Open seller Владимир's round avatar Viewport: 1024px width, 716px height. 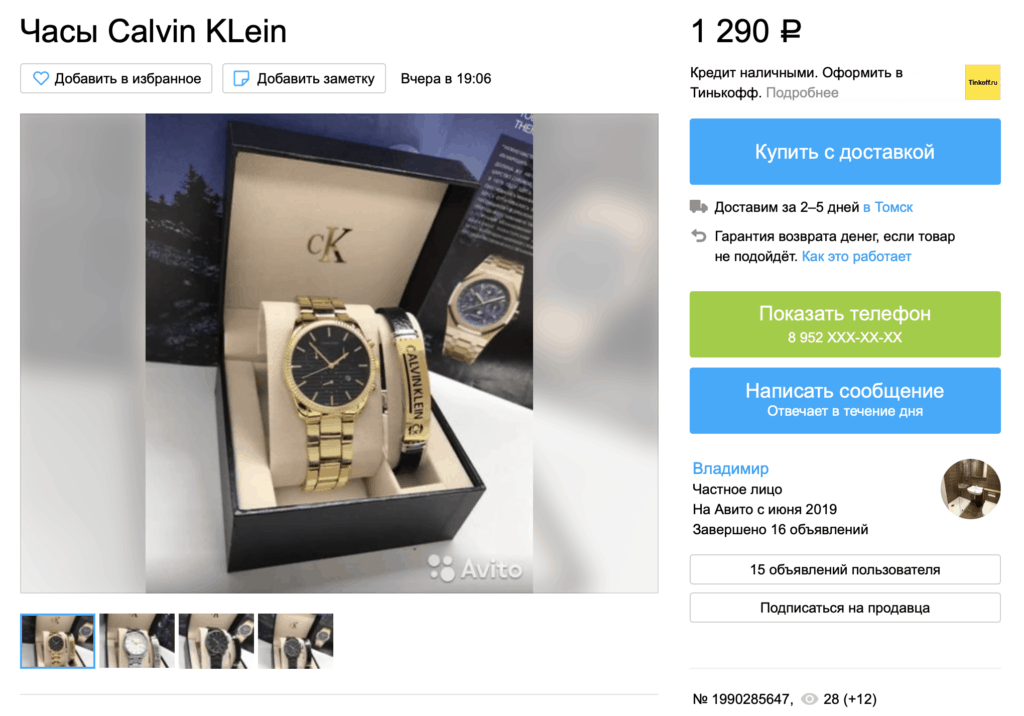point(970,489)
